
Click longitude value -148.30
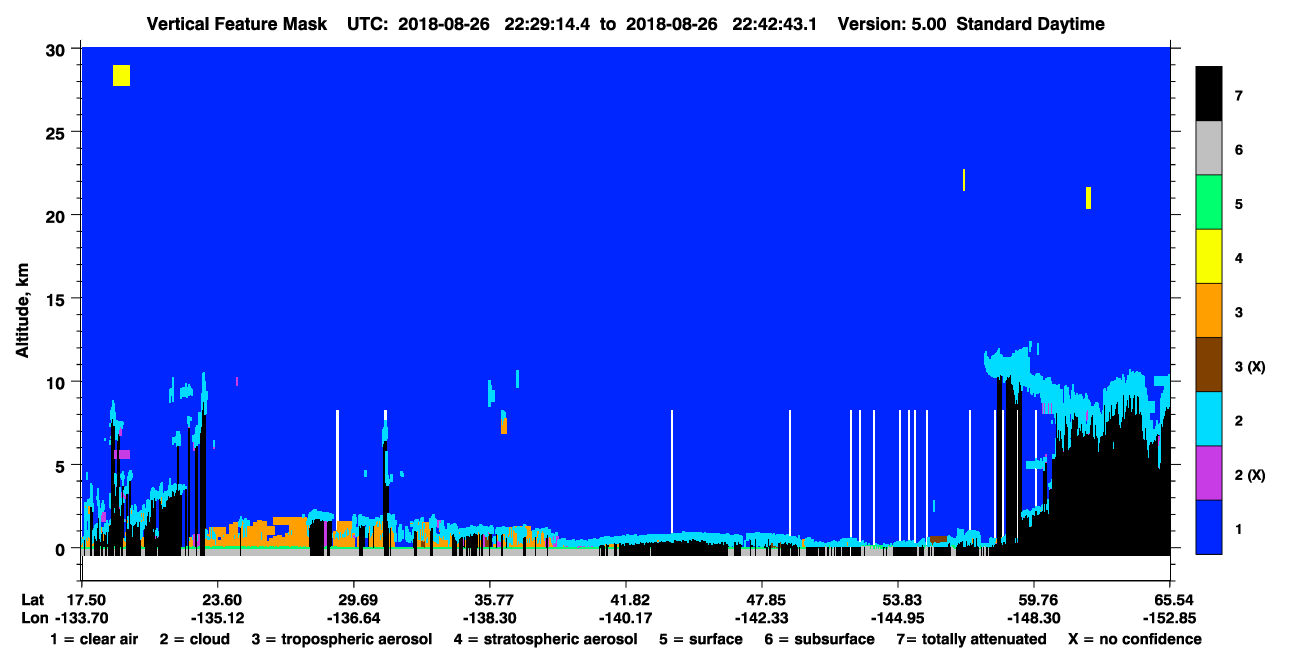[1033, 617]
